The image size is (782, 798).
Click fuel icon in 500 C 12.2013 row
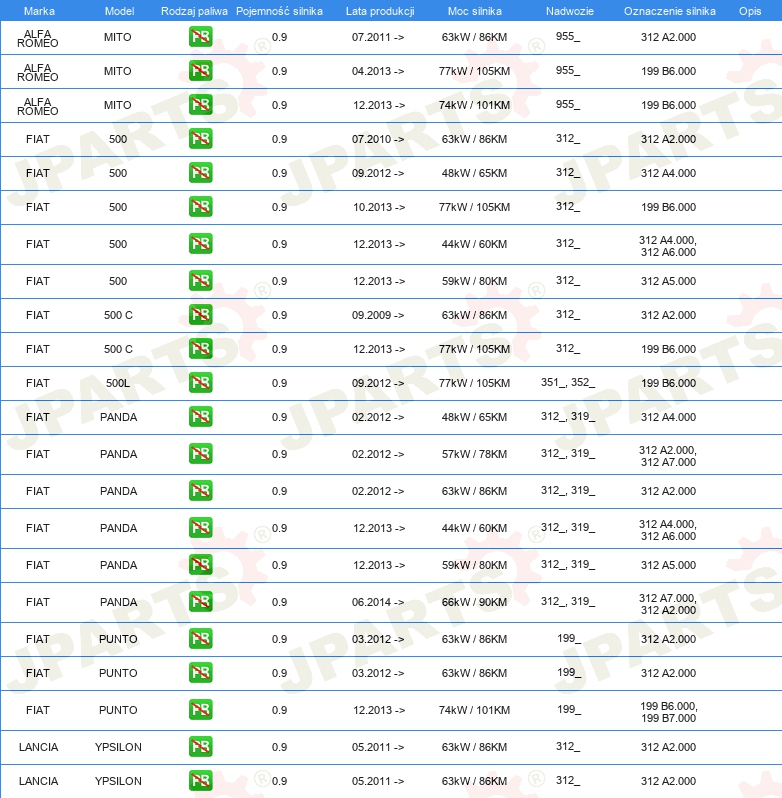[x=200, y=349]
